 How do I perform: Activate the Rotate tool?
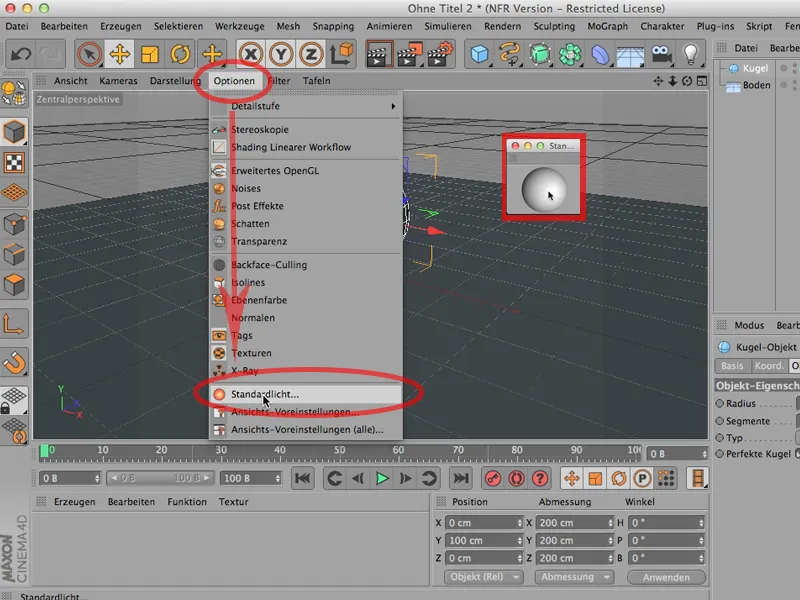pyautogui.click(x=180, y=54)
